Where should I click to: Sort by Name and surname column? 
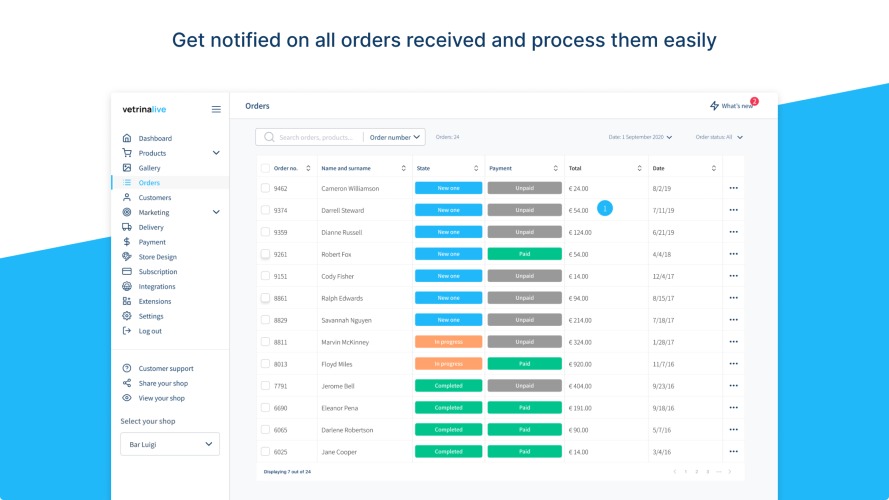point(404,168)
